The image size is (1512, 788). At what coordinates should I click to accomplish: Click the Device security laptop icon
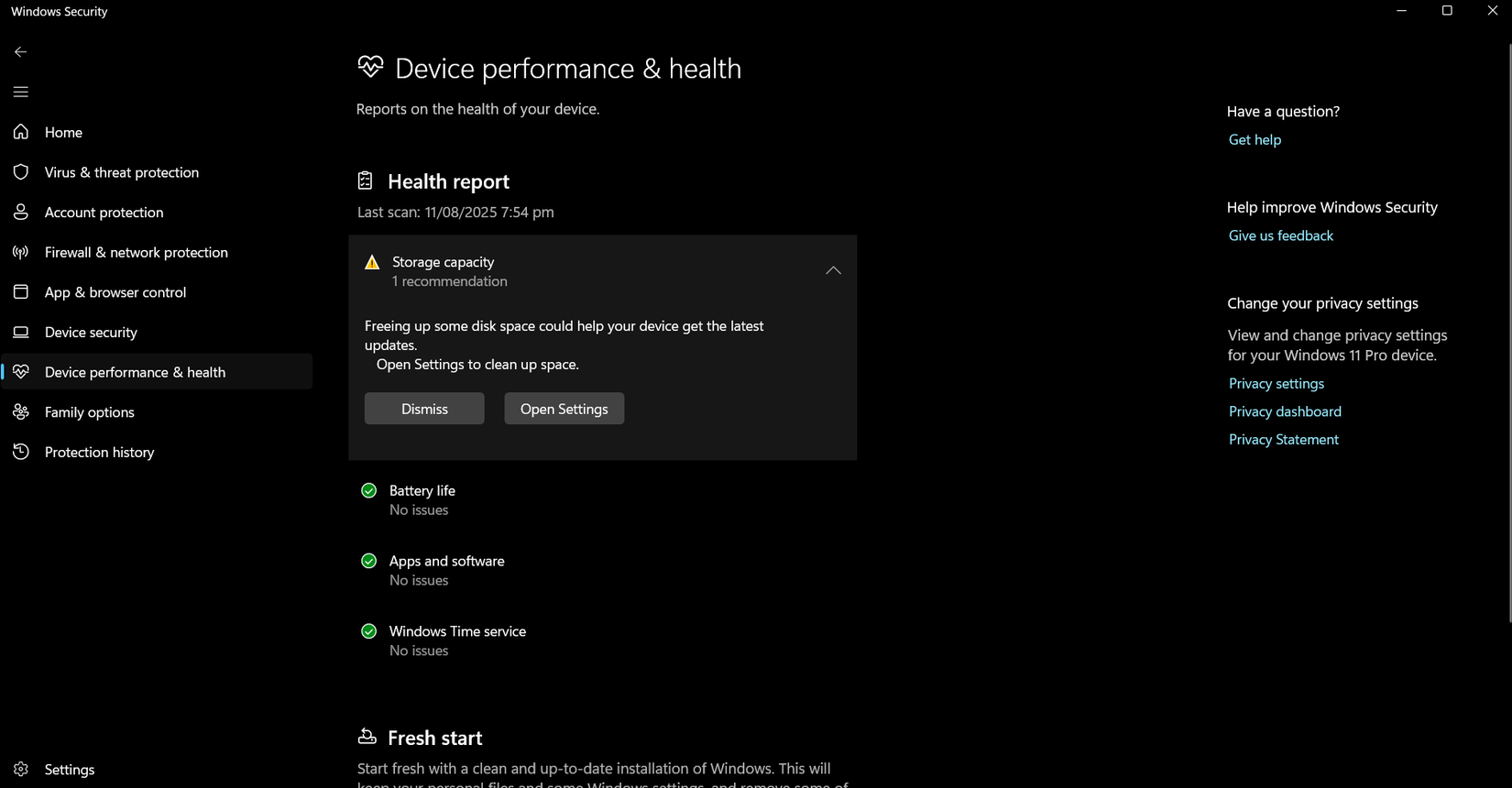[x=21, y=332]
